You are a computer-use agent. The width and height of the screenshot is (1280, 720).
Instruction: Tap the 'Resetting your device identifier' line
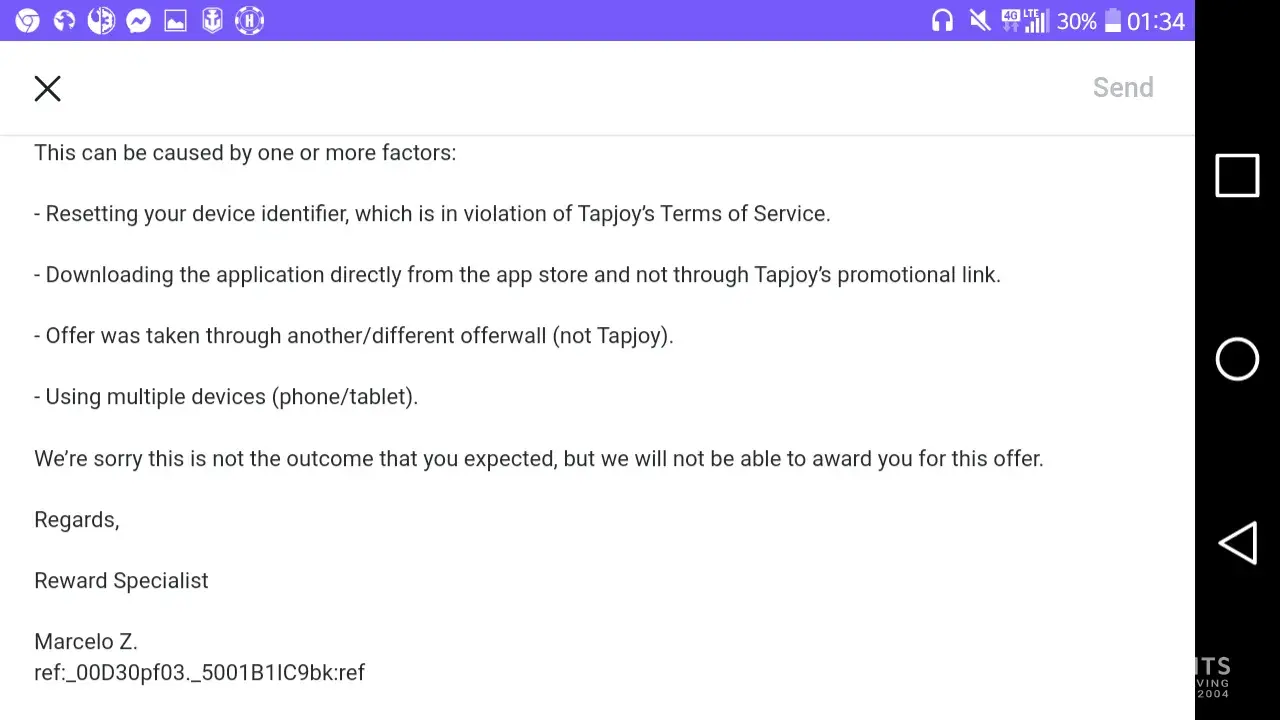click(432, 214)
